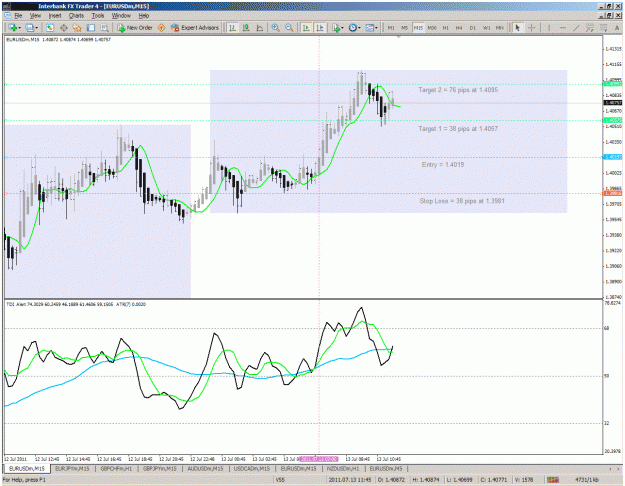Click the connection status 4731/1 kb
Image resolution: width=625 pixels, height=486 pixels.
point(587,480)
